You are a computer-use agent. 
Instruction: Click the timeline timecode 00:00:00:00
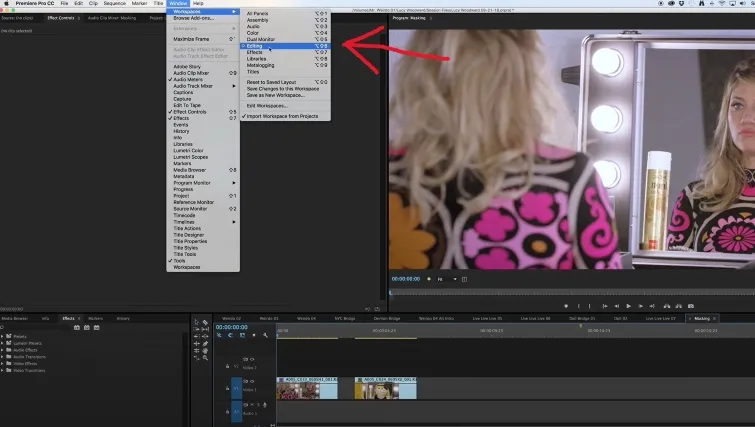tap(232, 327)
